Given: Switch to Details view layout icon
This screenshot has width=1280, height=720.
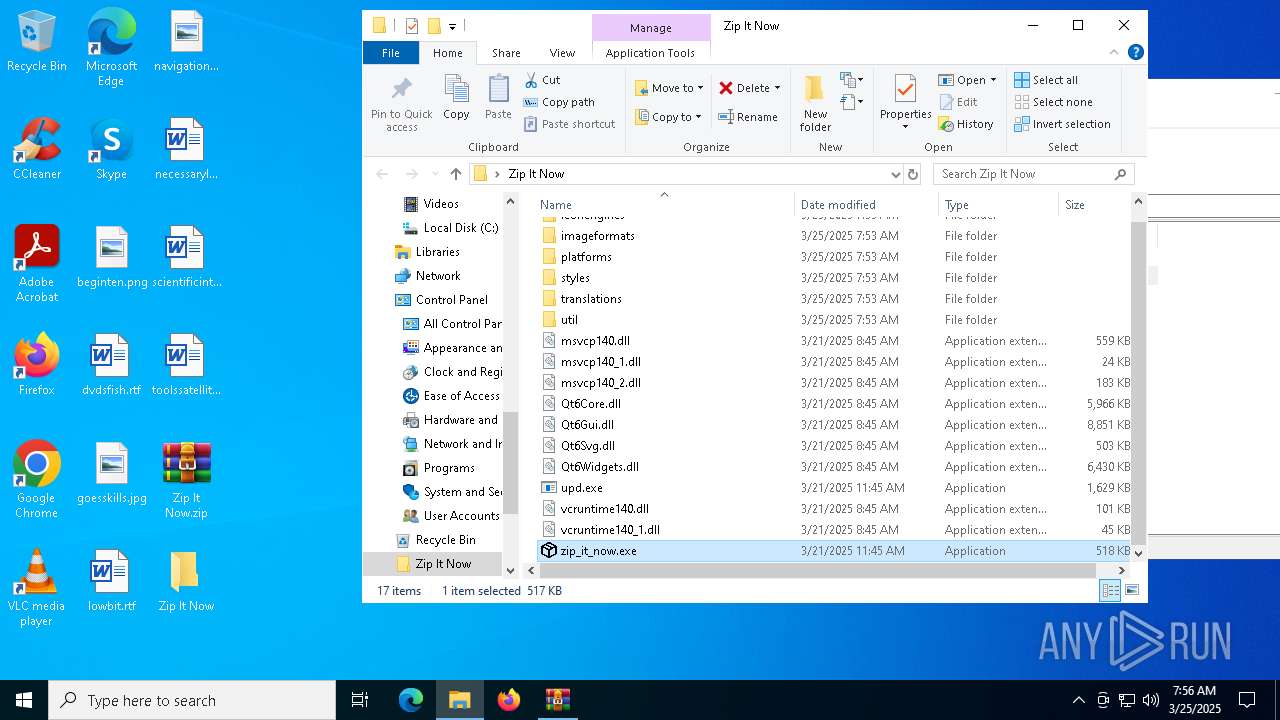Looking at the screenshot, I should [1110, 591].
